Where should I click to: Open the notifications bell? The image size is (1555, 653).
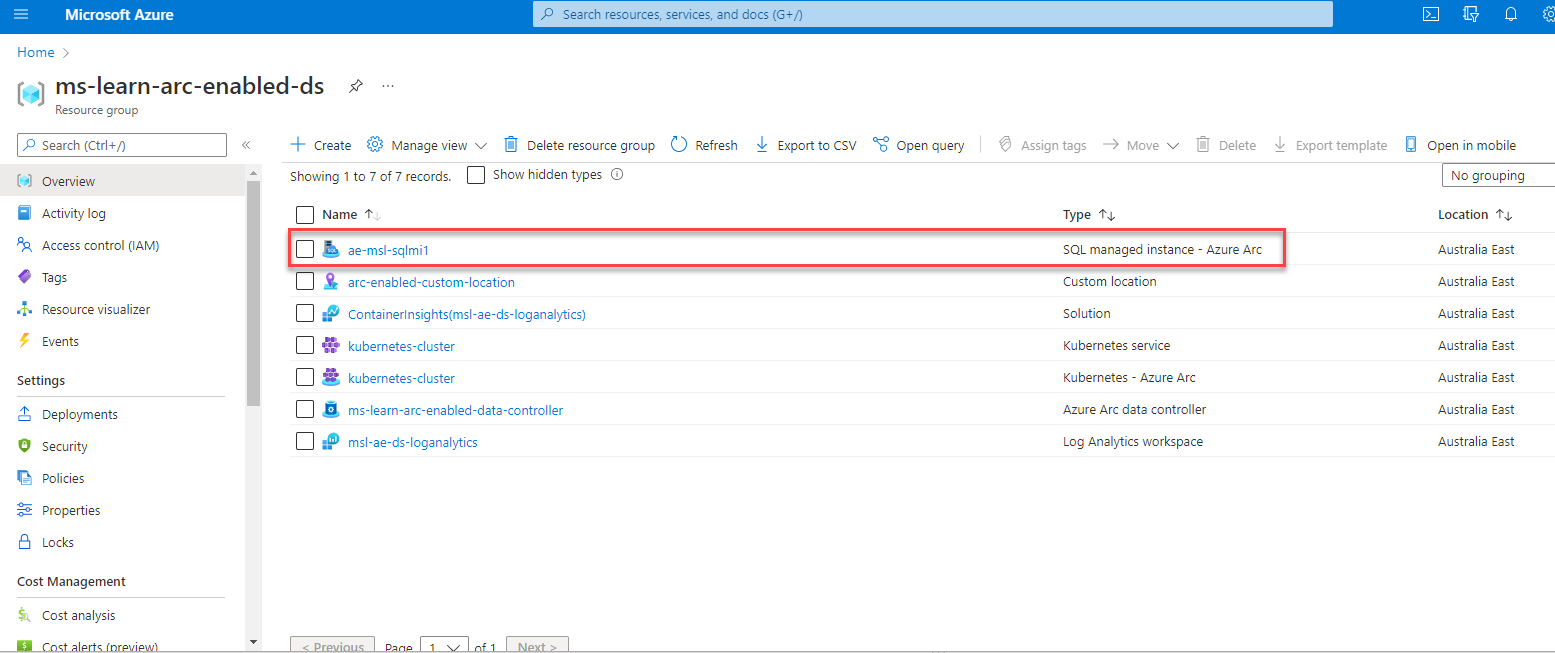pyautogui.click(x=1511, y=14)
